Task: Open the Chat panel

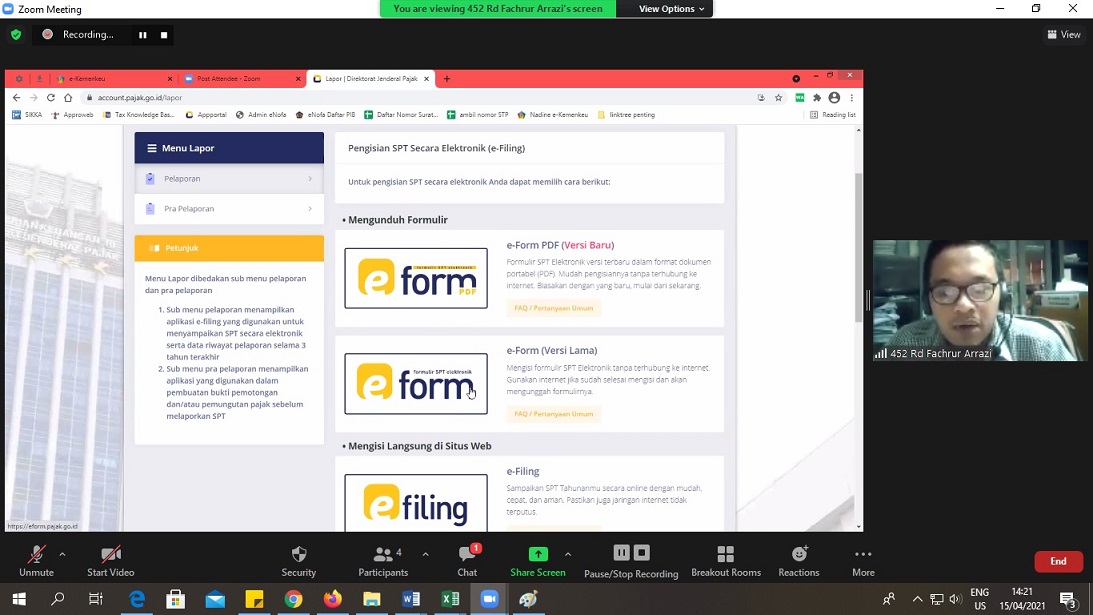Action: (x=467, y=555)
